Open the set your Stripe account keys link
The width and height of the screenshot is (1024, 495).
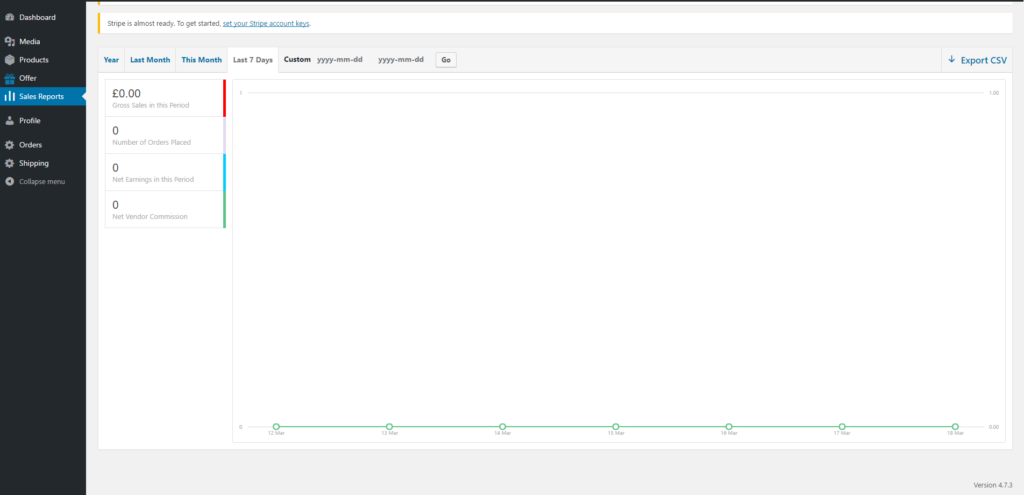pos(266,22)
